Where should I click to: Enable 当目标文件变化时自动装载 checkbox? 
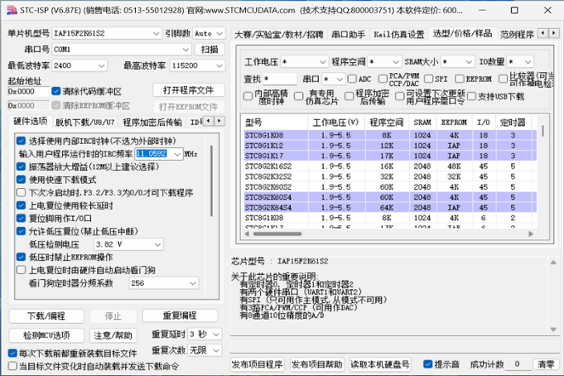13,366
